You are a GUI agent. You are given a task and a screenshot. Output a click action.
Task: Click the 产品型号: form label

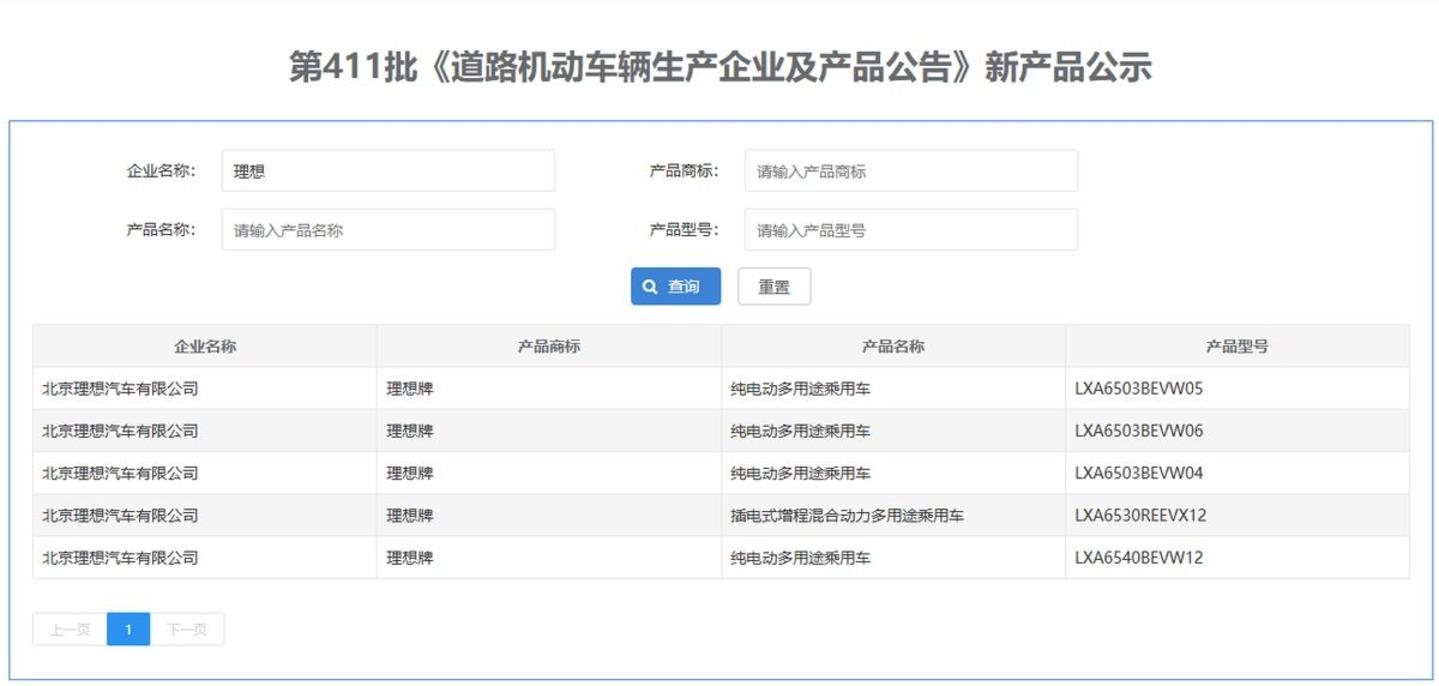[x=685, y=230]
